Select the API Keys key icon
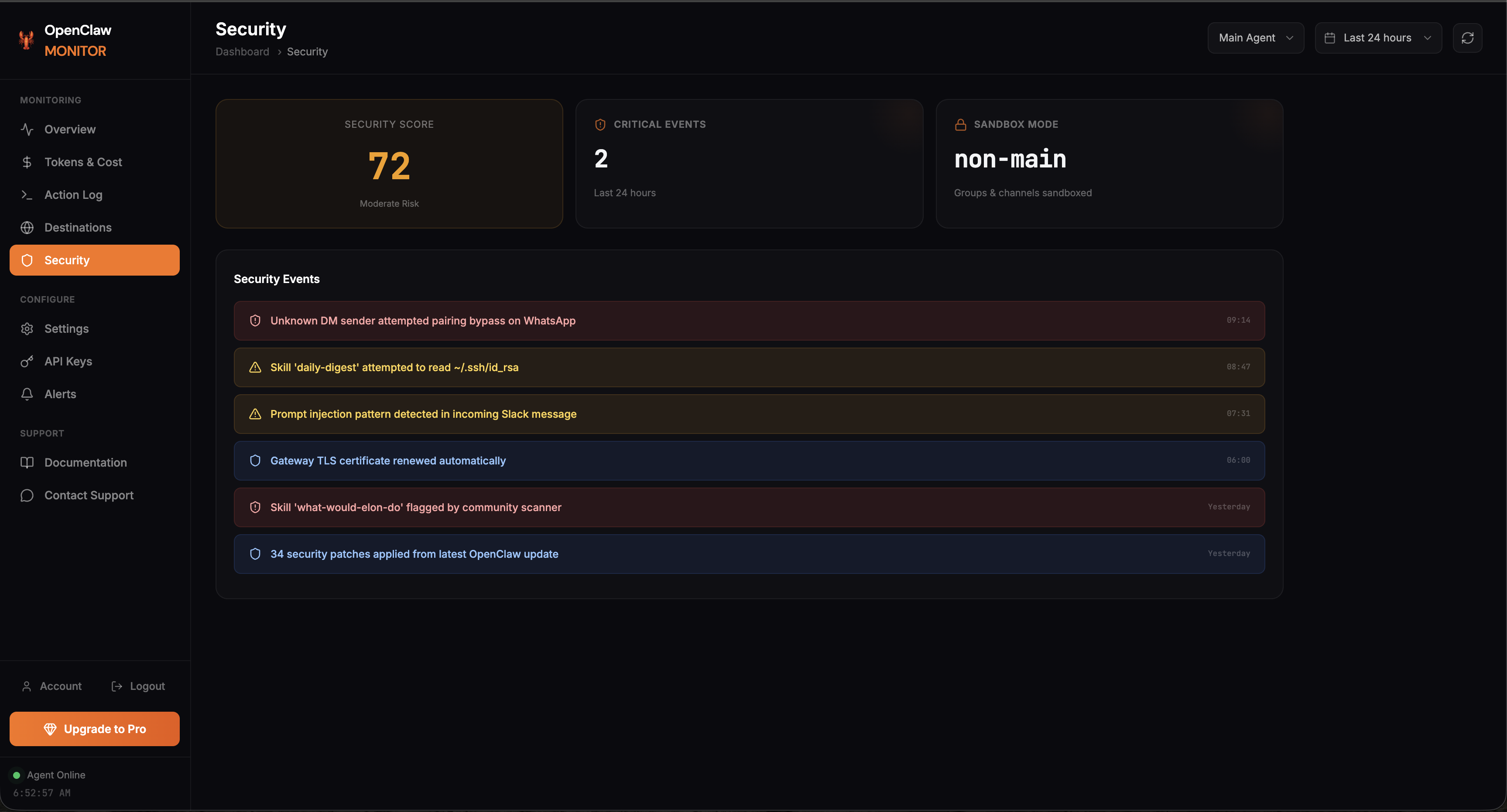Viewport: 1507px width, 812px height. point(27,361)
